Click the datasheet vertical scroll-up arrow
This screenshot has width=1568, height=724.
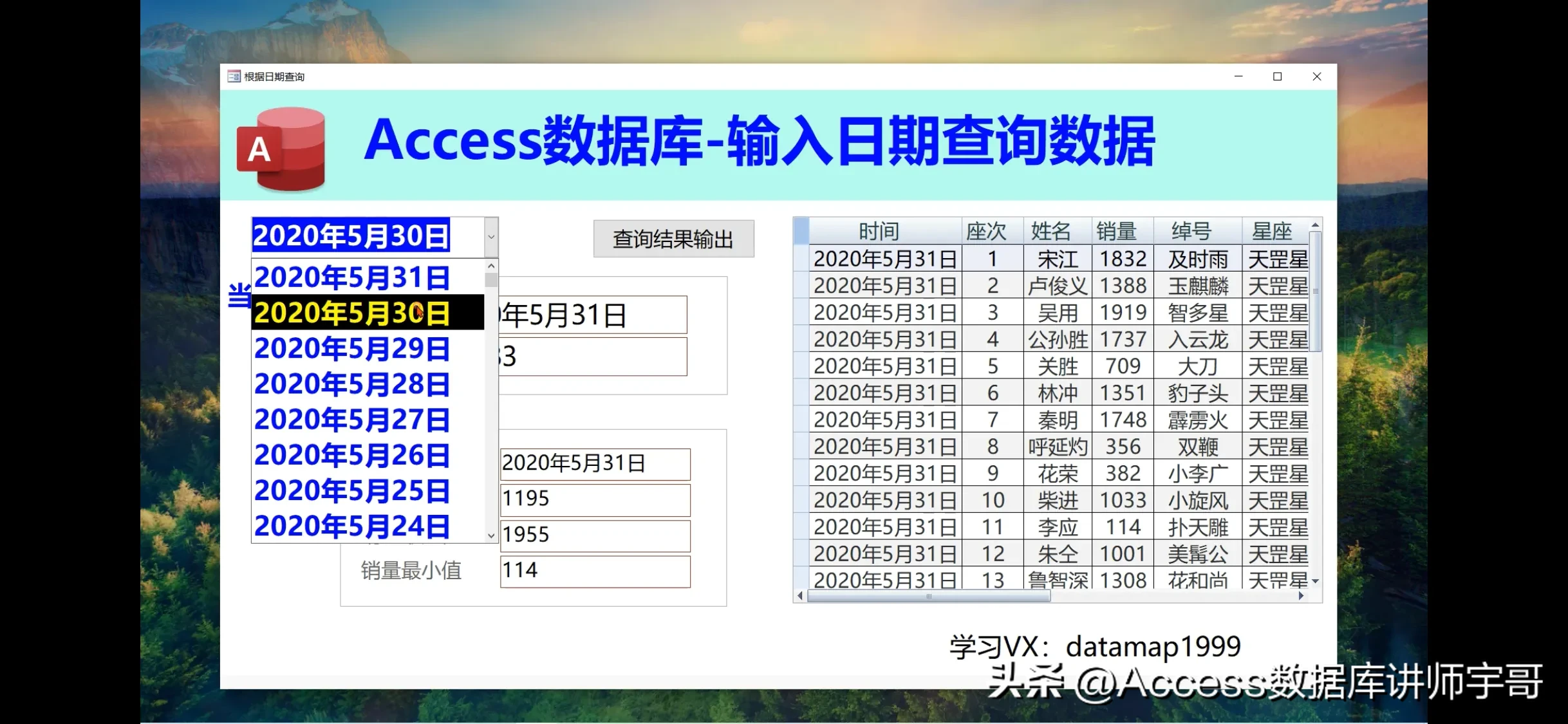tap(1316, 225)
